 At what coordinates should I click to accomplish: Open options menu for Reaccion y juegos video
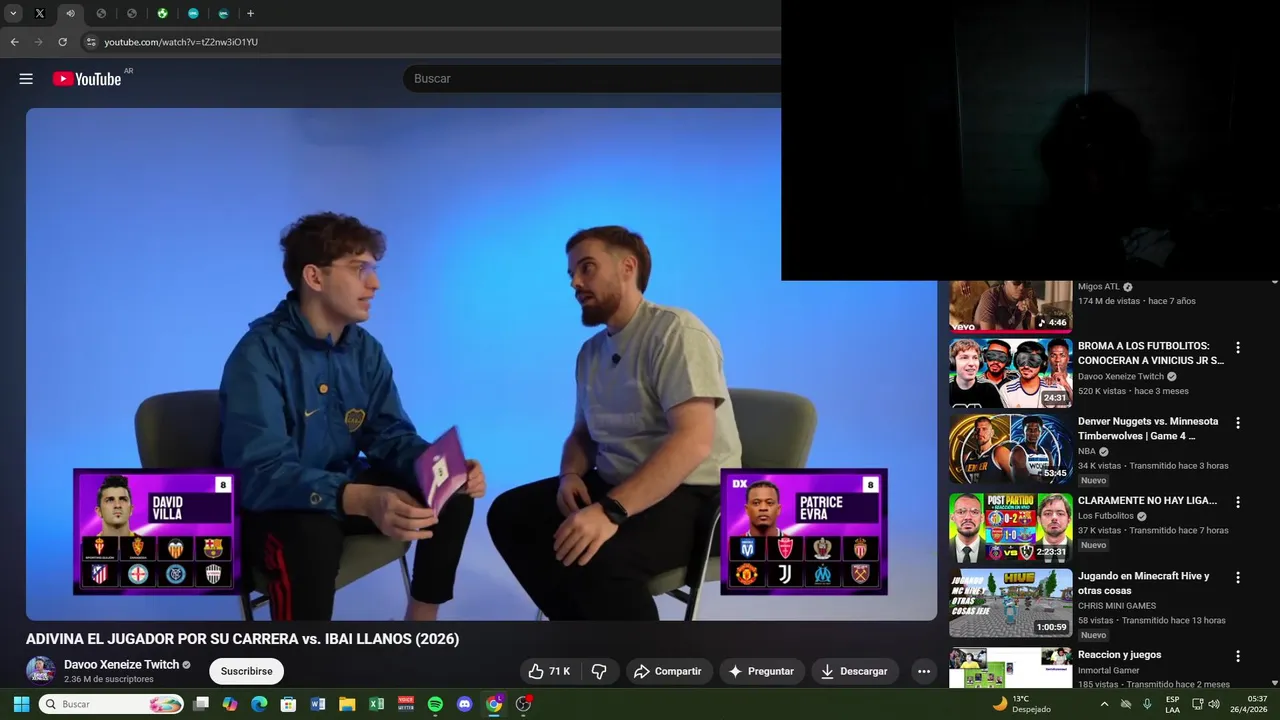pos(1238,656)
